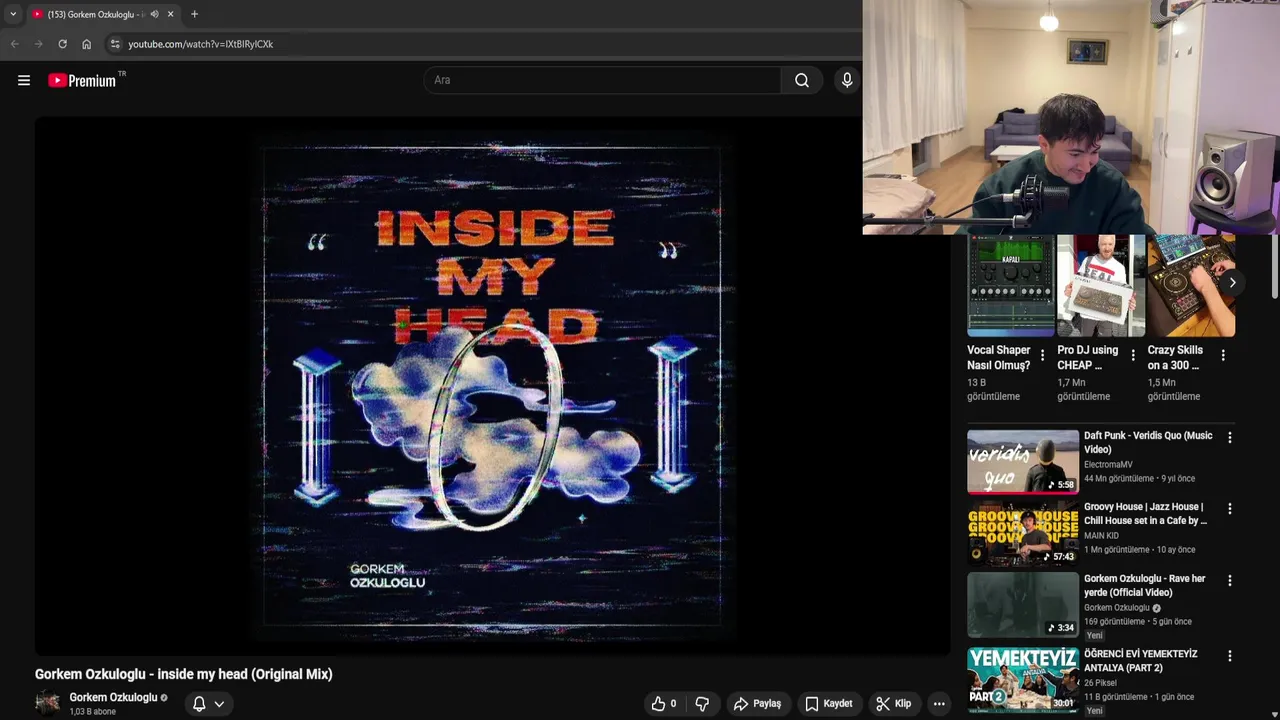
Task: Save video with Kaydet button
Action: (x=829, y=703)
